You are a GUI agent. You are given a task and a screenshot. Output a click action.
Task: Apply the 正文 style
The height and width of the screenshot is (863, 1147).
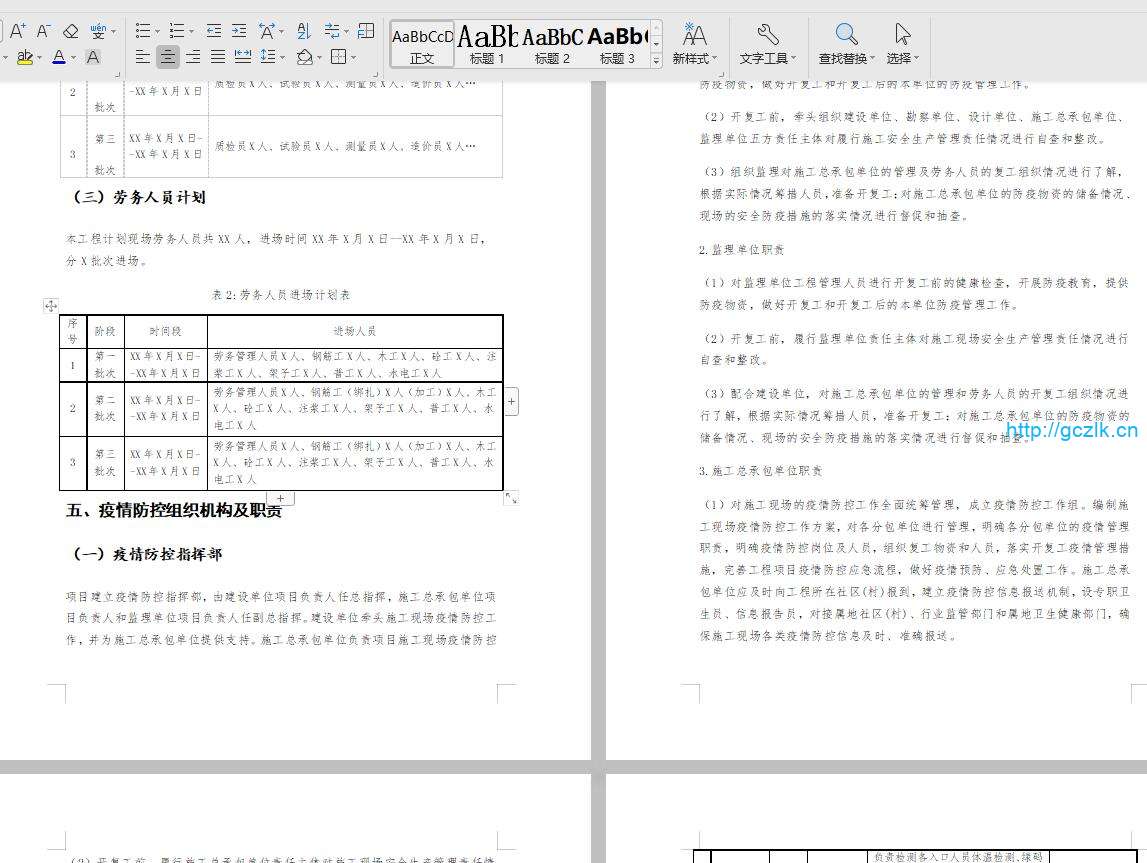click(422, 45)
